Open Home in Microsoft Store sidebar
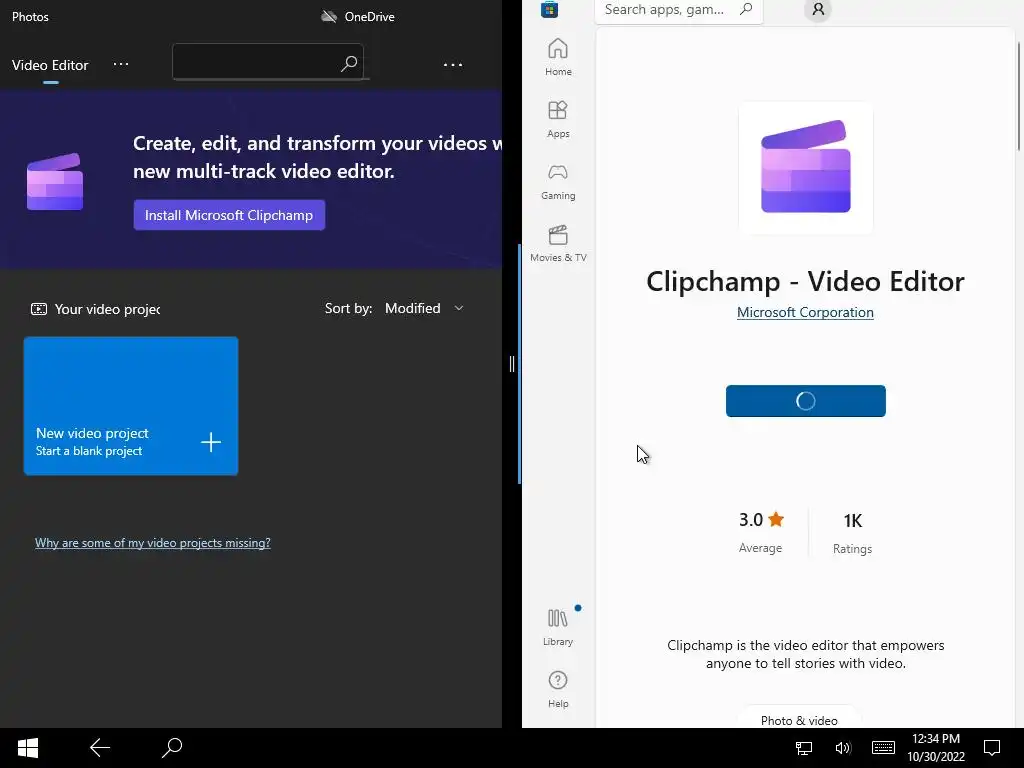Image resolution: width=1024 pixels, height=768 pixels. (x=558, y=57)
